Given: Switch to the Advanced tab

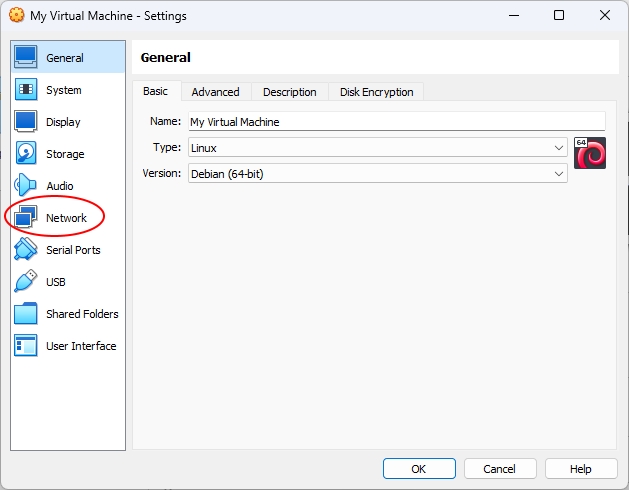Looking at the screenshot, I should tap(216, 92).
